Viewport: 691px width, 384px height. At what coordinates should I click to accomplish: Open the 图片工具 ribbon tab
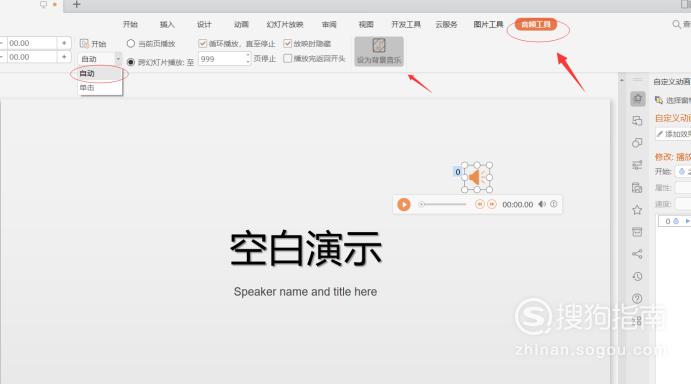488,25
